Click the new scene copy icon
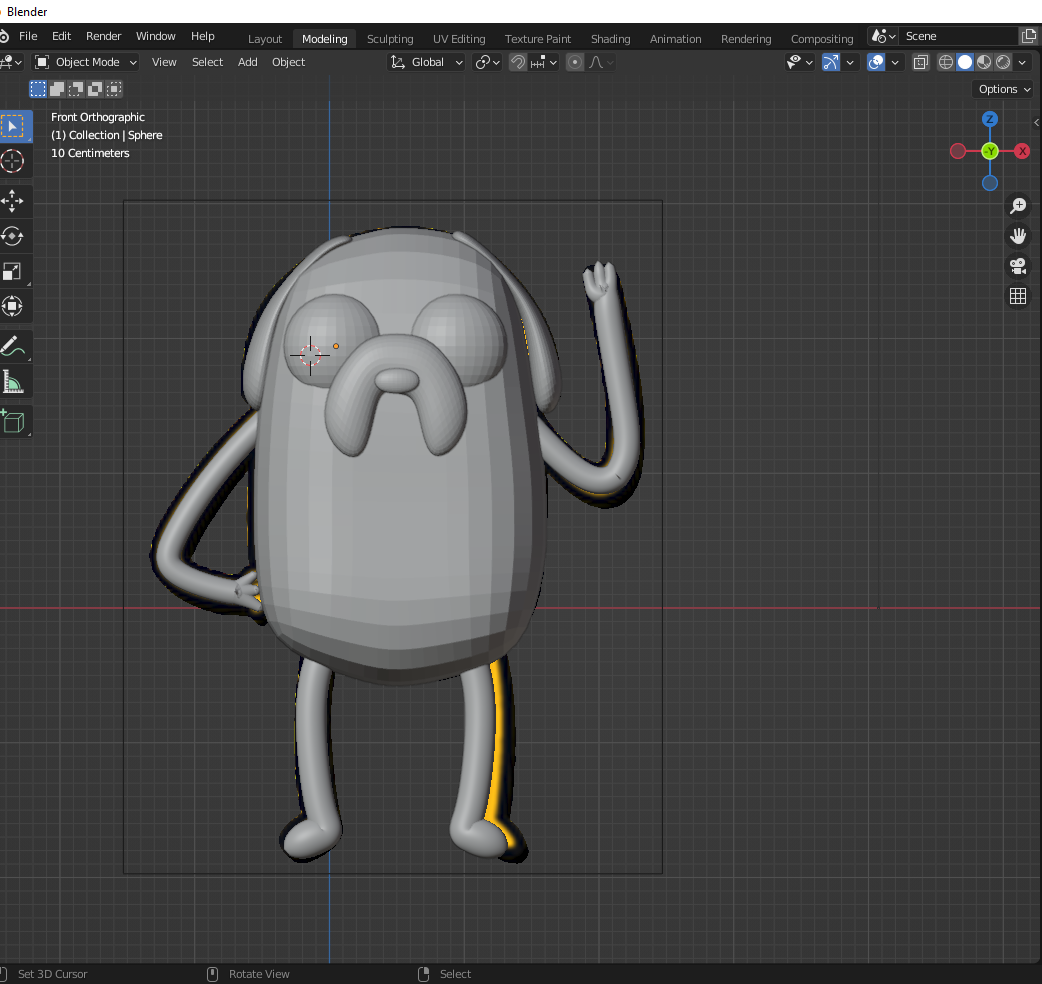Viewport: 1042px width, 984px height. (1029, 36)
